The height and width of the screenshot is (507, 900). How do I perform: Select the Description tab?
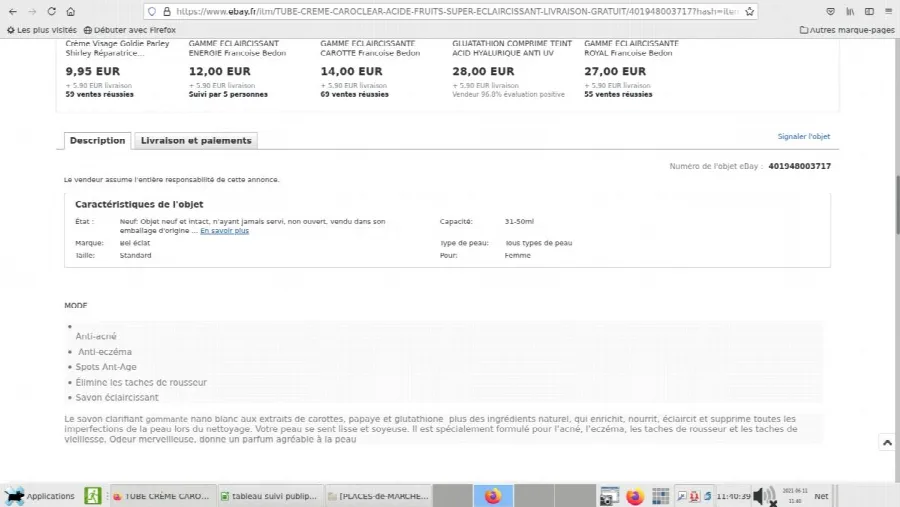pyautogui.click(x=98, y=141)
